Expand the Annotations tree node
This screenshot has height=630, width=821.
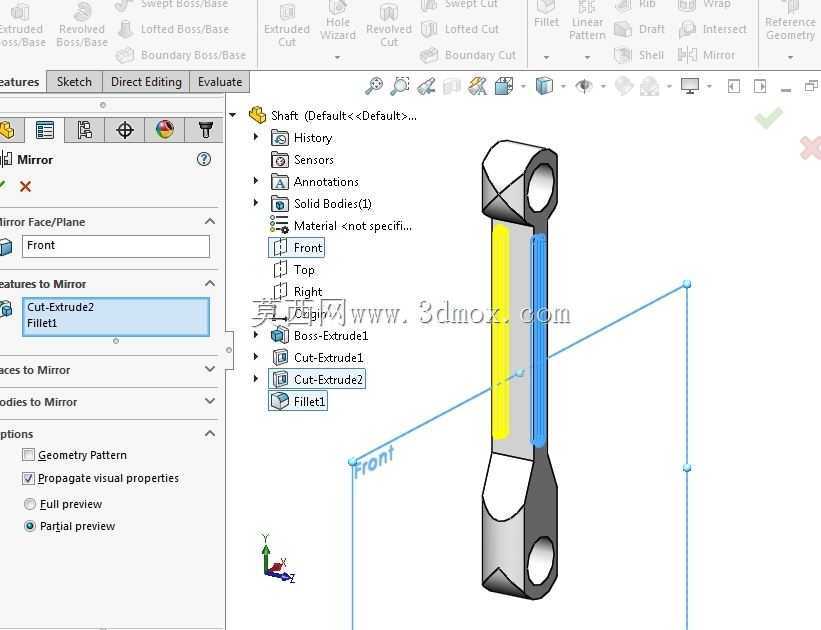[x=256, y=181]
